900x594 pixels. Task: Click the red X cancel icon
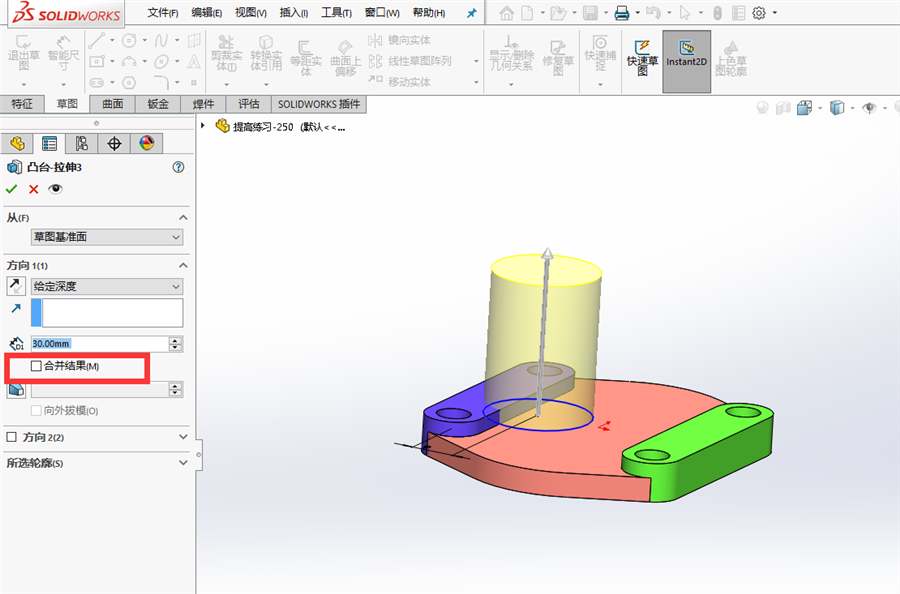[x=33, y=189]
